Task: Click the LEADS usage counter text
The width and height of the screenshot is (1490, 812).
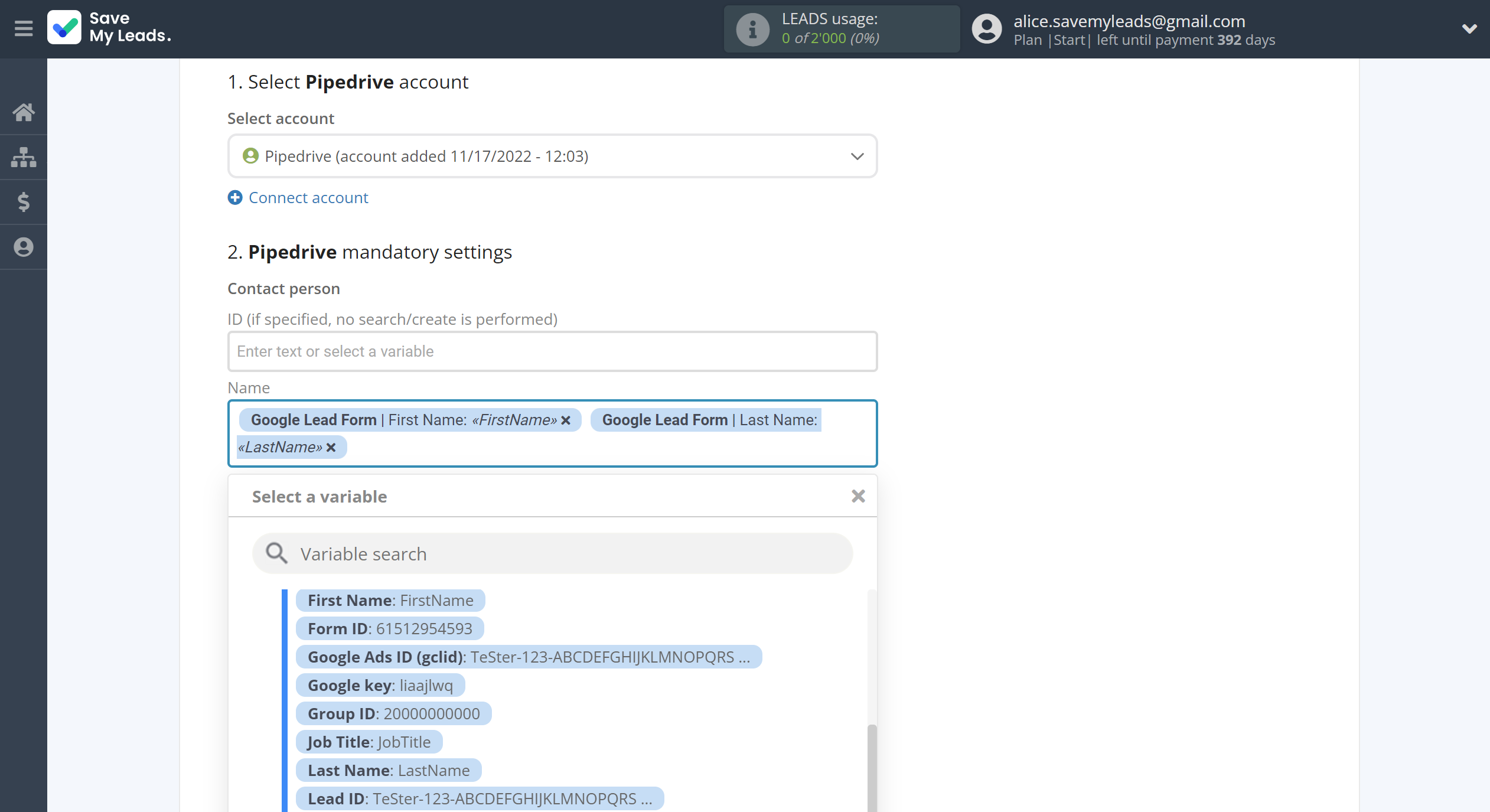Action: [x=830, y=38]
